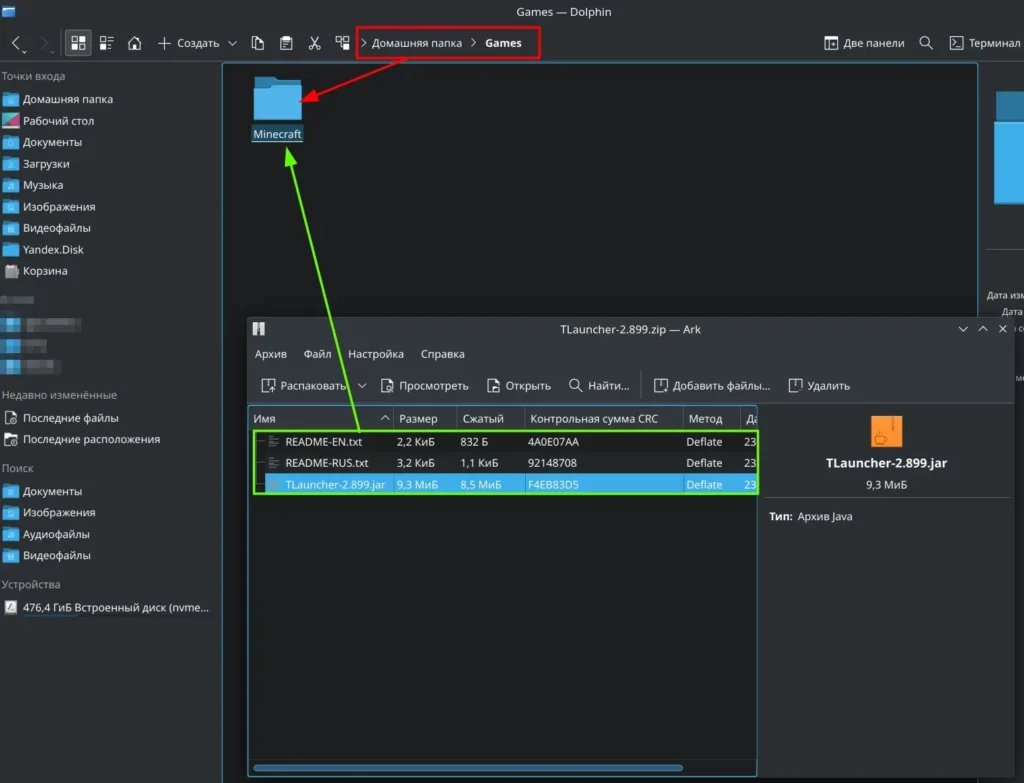Toggle Две панели split view
Image resolution: width=1024 pixels, height=783 pixels.
(x=864, y=43)
